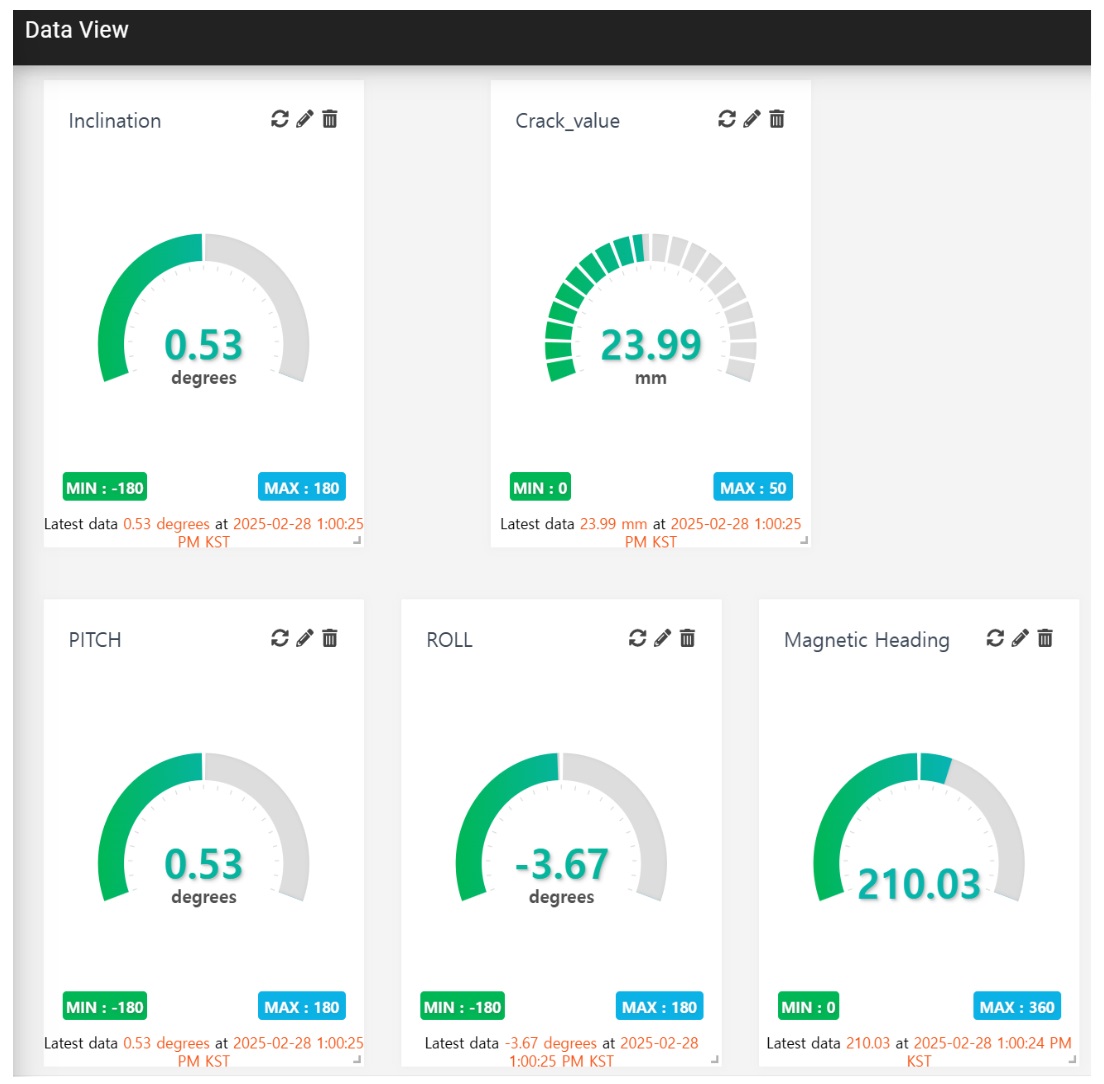Click the Crack_value widget resize handle
1104x1084 pixels.
coord(804,541)
